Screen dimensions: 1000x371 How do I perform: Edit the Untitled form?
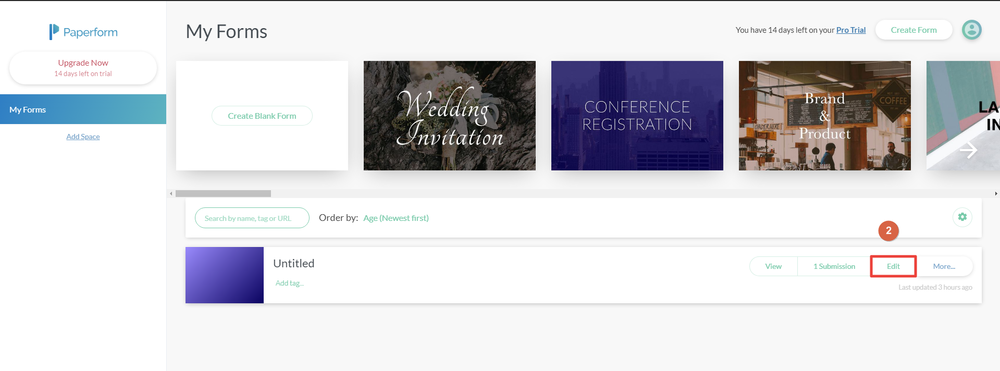pyautogui.click(x=893, y=266)
